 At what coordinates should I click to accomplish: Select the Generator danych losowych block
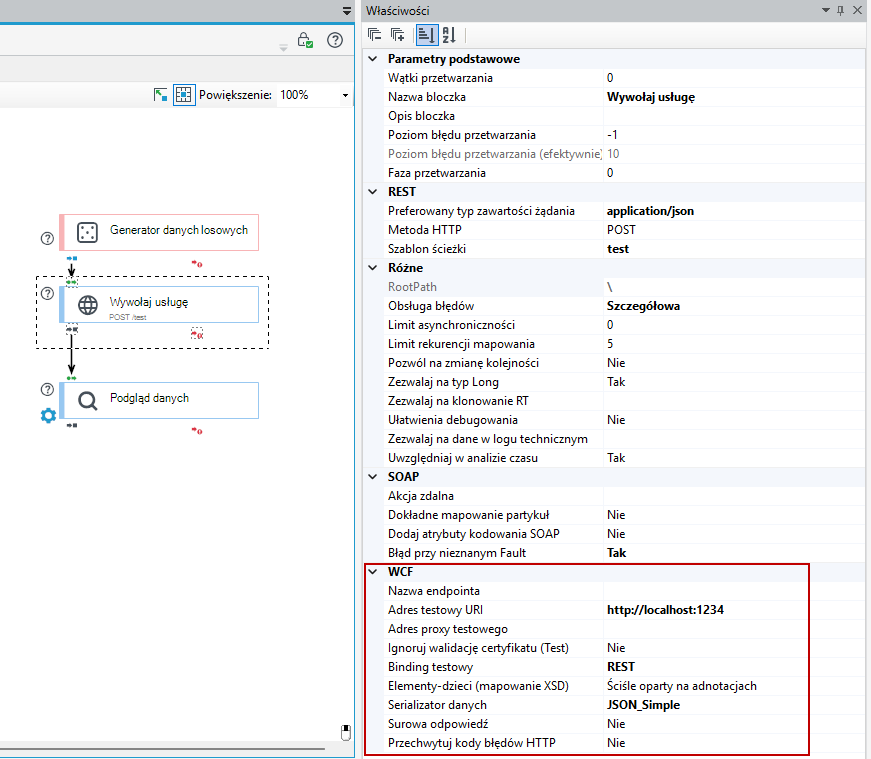tap(159, 232)
